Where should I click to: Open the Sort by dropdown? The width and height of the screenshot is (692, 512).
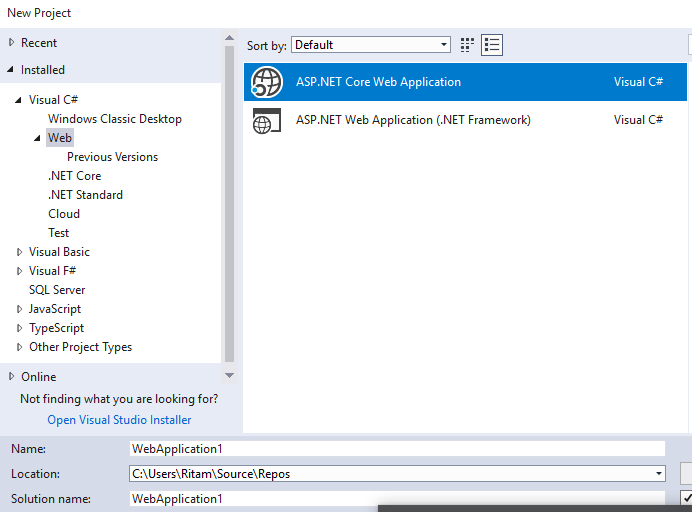pyautogui.click(x=371, y=45)
